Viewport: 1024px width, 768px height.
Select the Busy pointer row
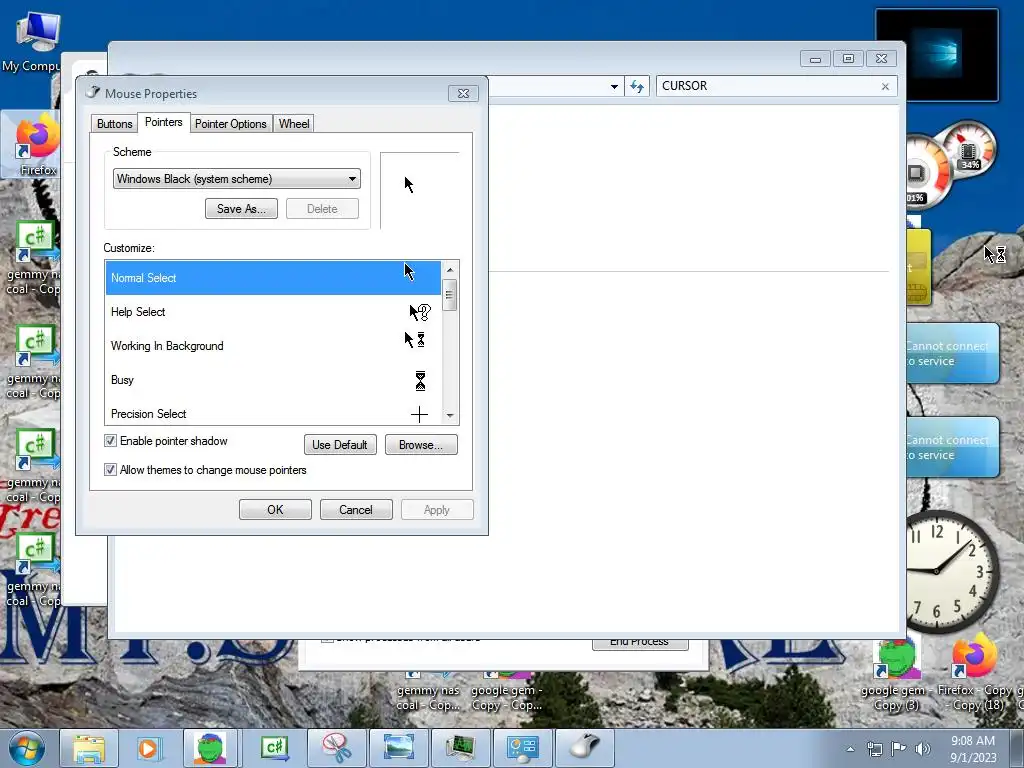pyautogui.click(x=273, y=379)
